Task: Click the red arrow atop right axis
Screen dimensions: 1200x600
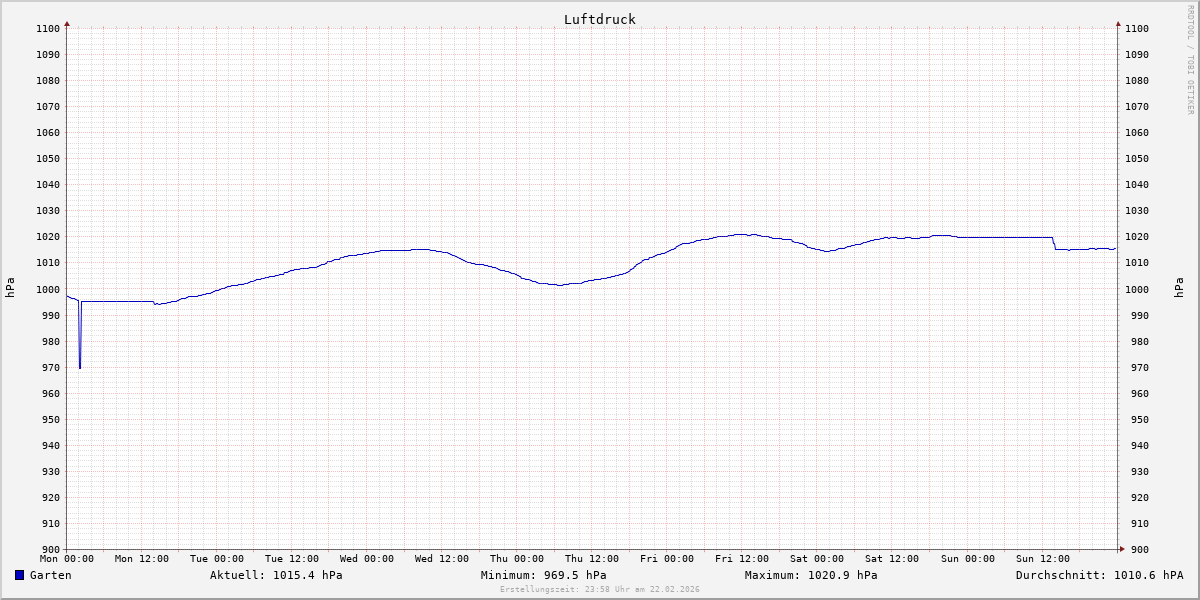Action: click(x=1118, y=23)
